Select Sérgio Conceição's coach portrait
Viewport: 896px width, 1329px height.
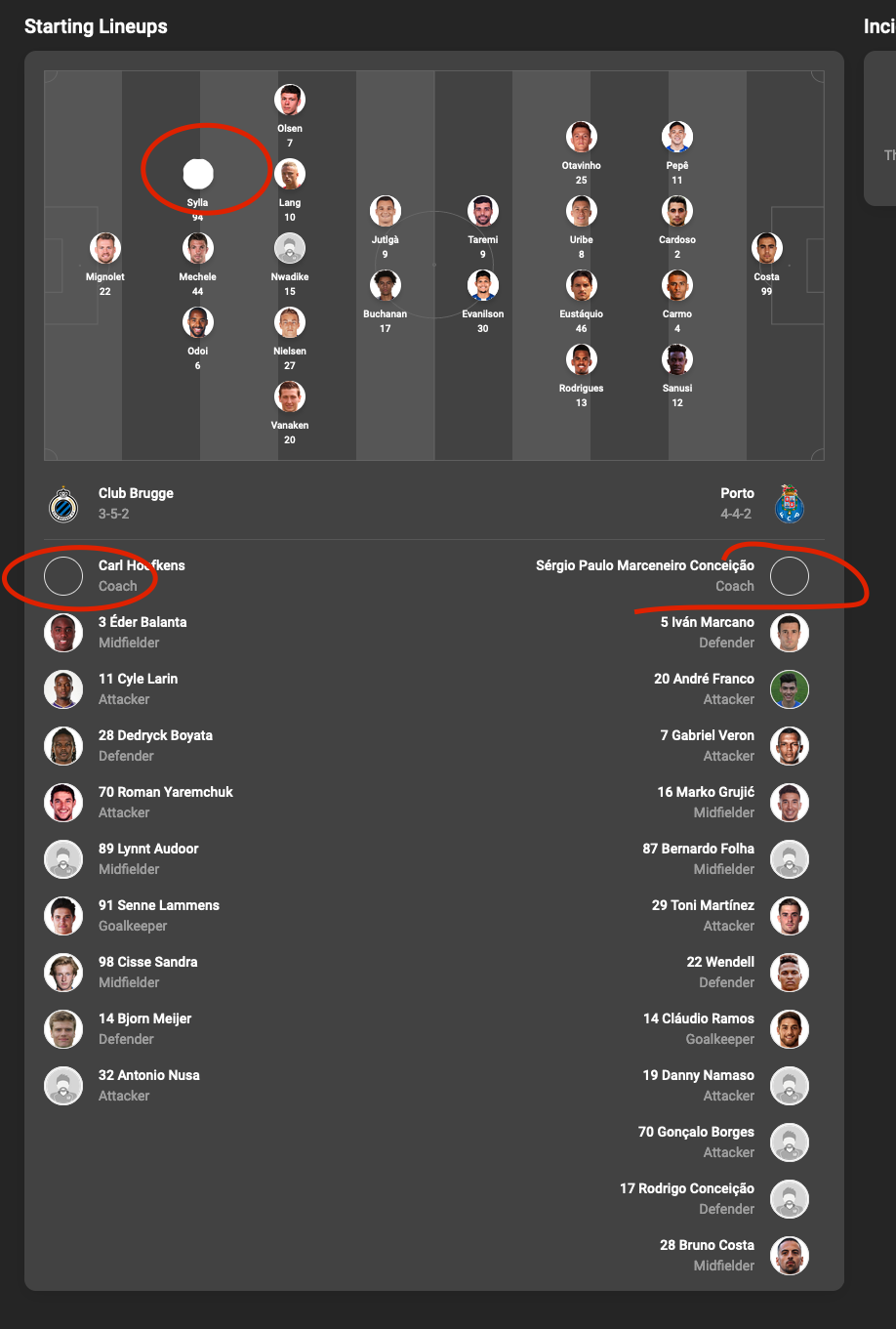click(789, 576)
